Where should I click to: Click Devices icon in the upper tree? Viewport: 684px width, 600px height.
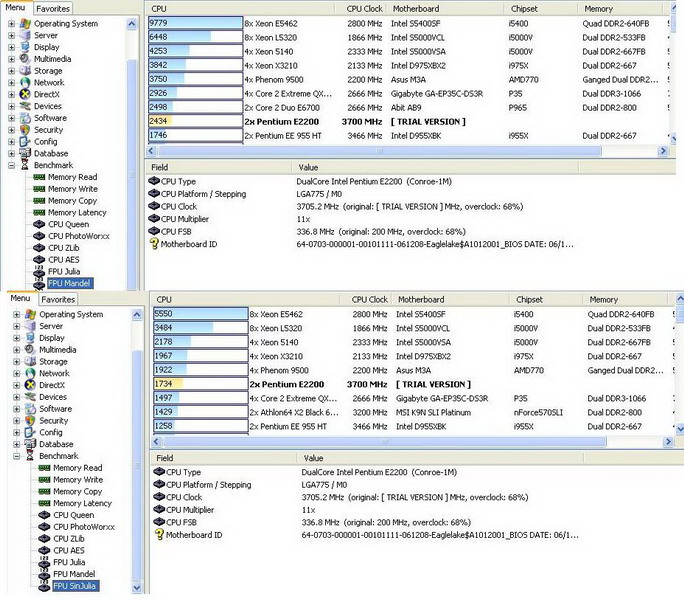25,106
